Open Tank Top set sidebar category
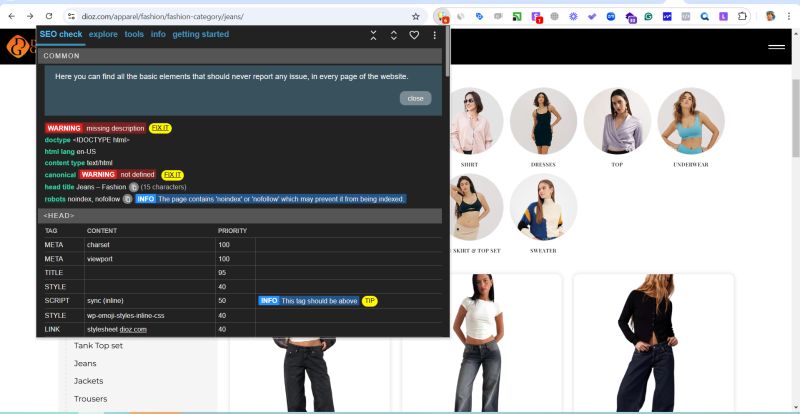The height and width of the screenshot is (414, 800). coord(98,346)
